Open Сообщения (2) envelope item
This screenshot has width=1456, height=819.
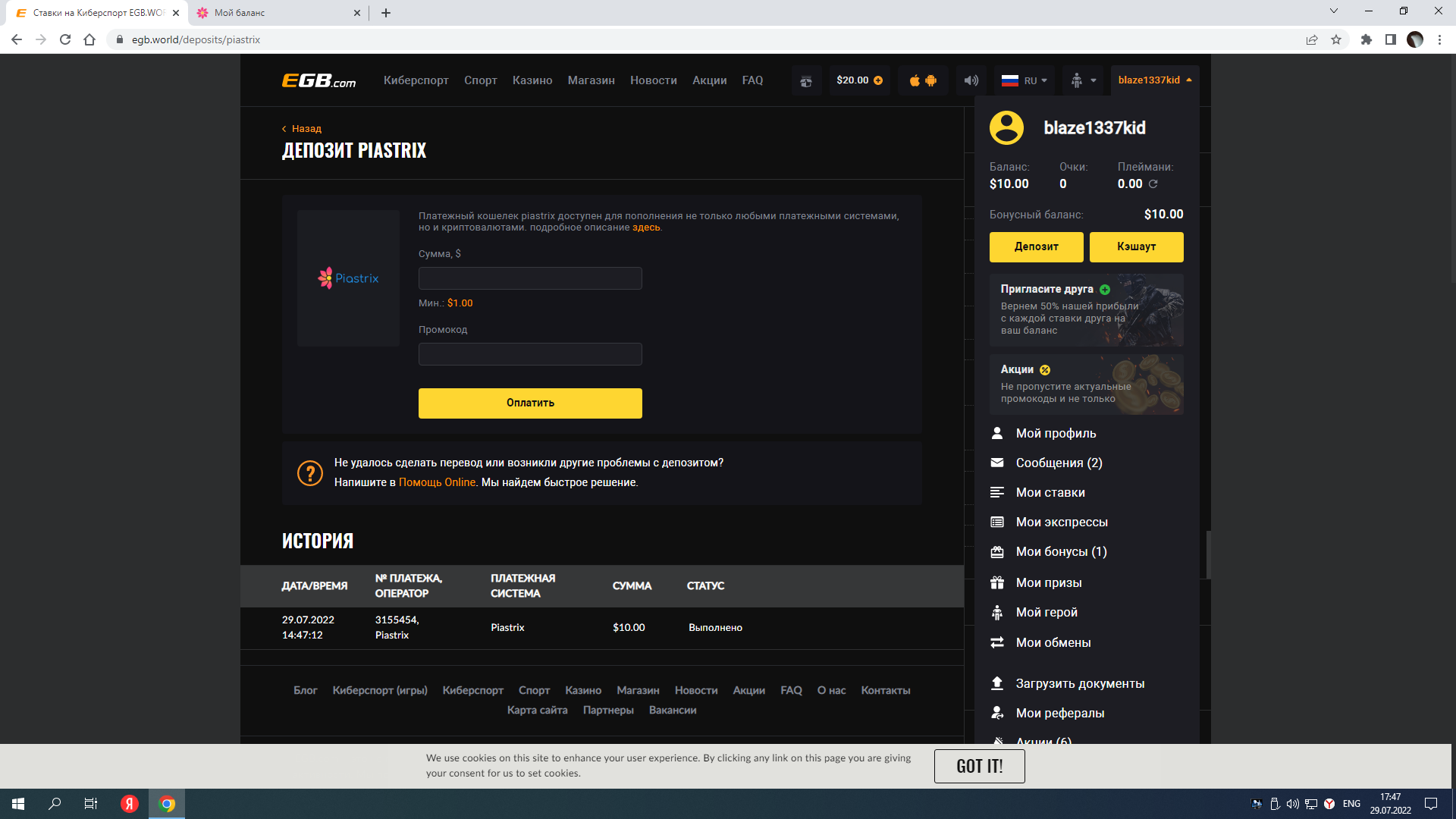point(1058,463)
